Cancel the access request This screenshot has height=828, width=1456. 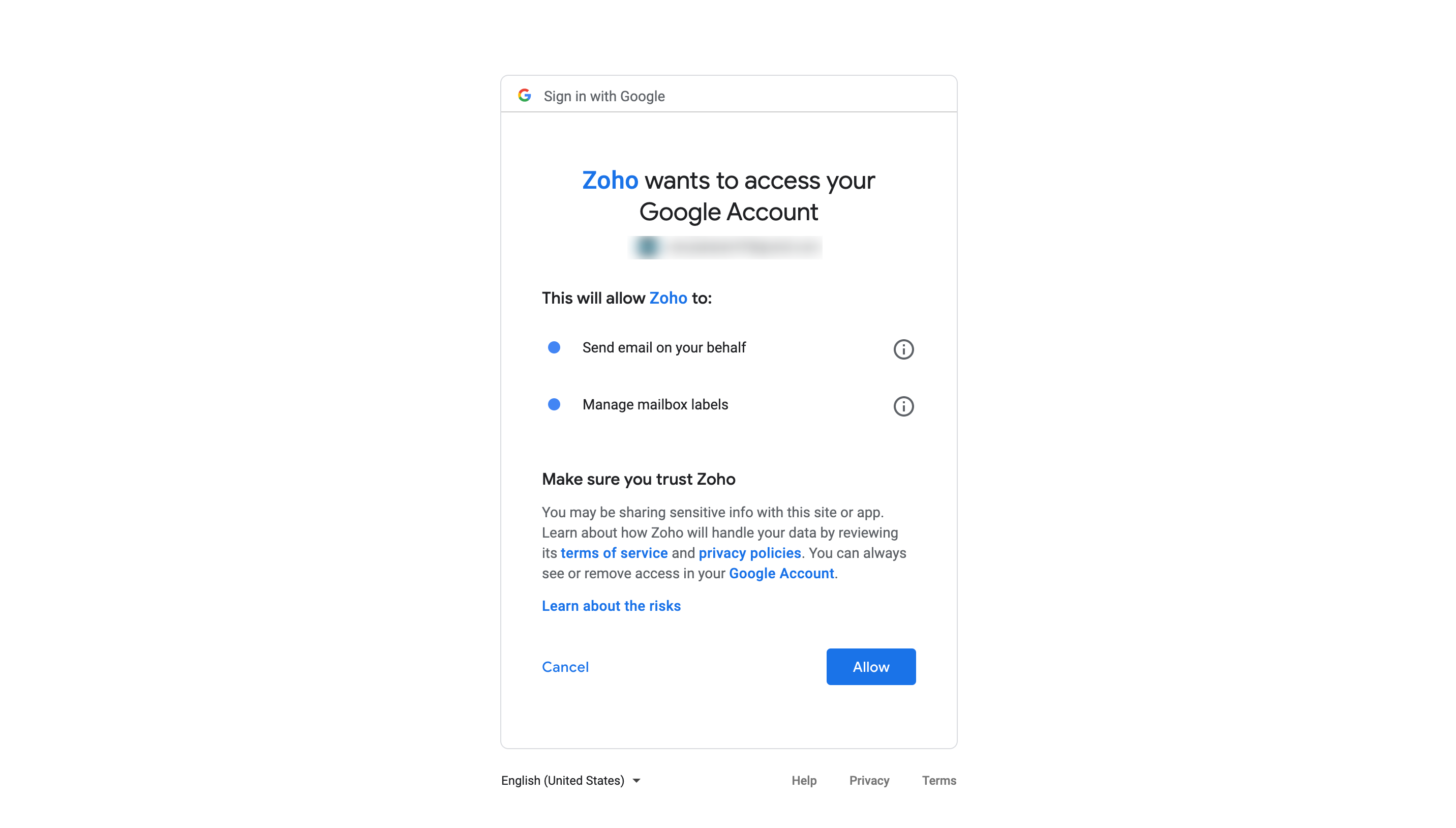565,667
